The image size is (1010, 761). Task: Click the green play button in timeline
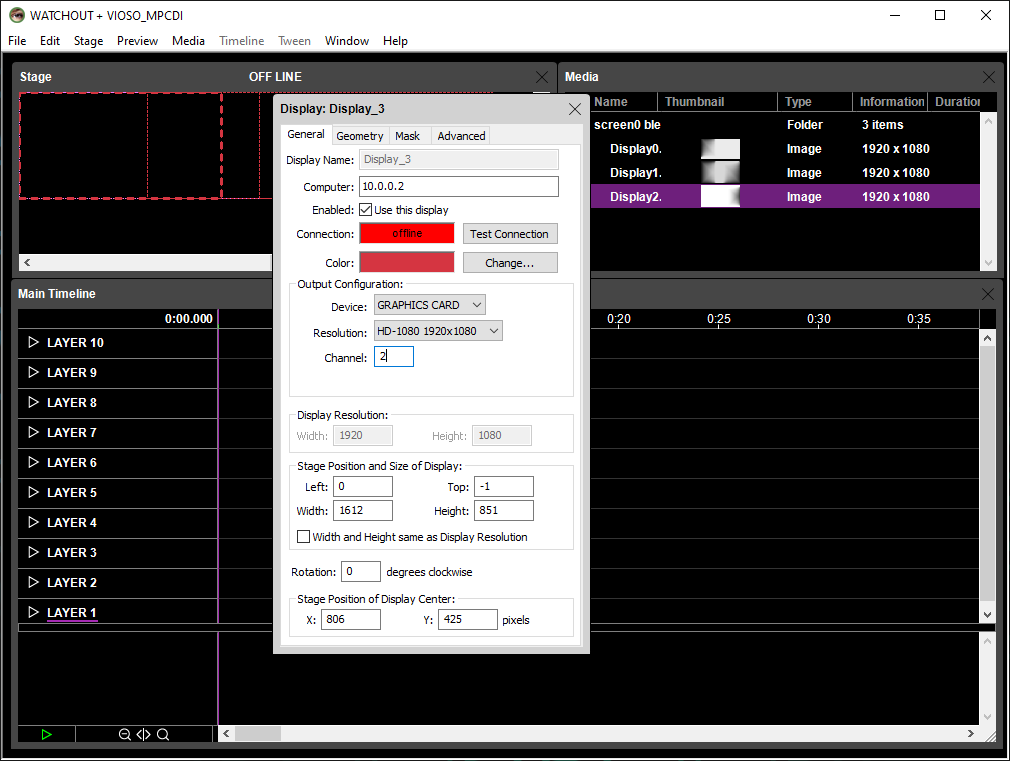coord(46,734)
